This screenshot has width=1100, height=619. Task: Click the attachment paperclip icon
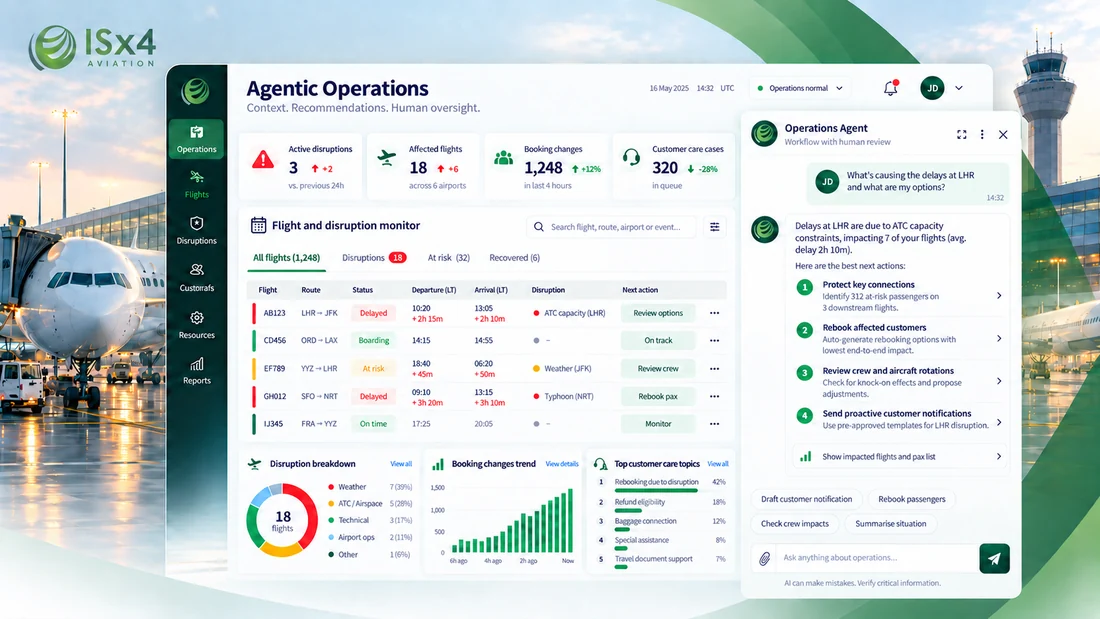click(765, 559)
